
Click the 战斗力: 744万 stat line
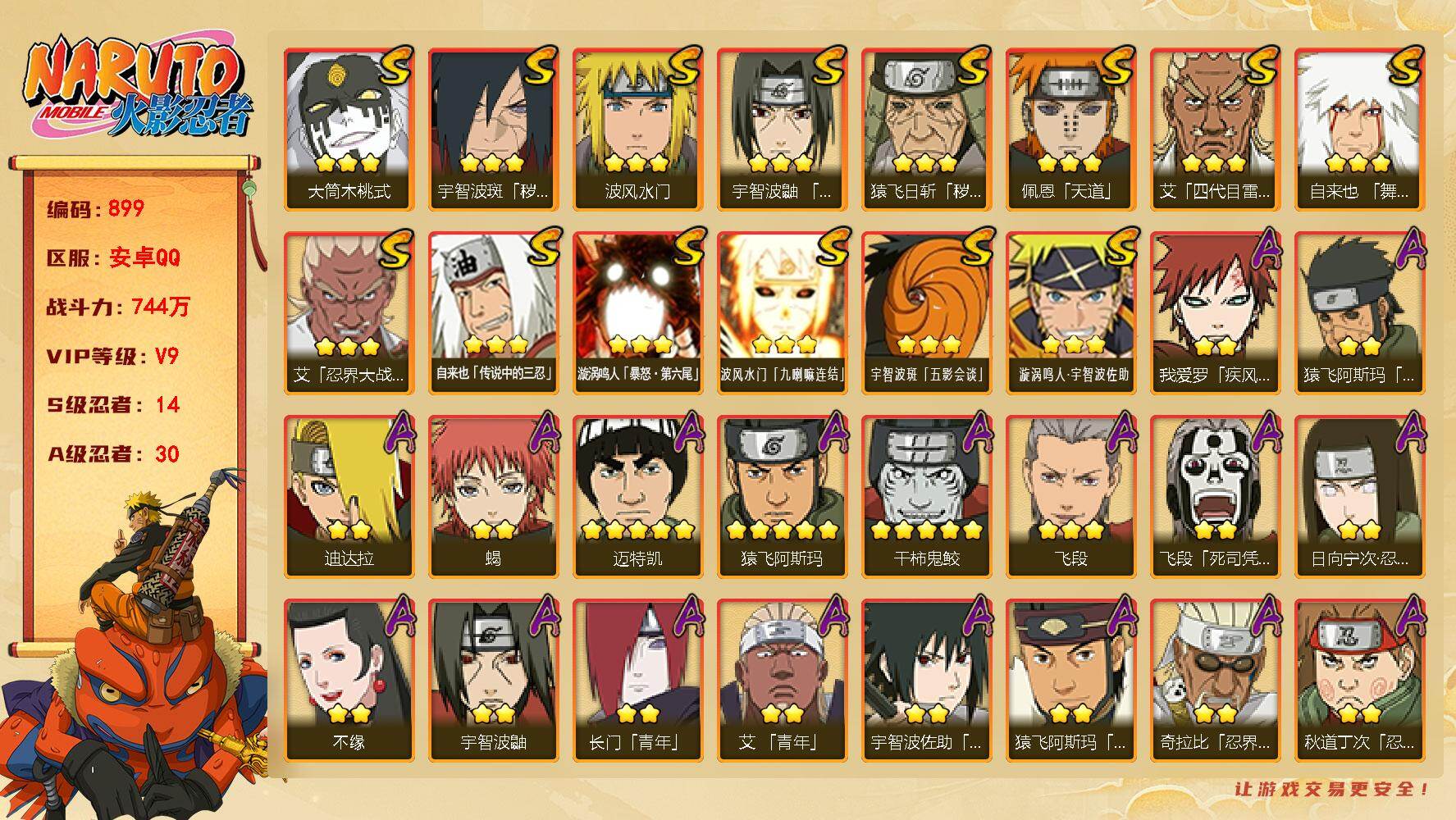118,307
